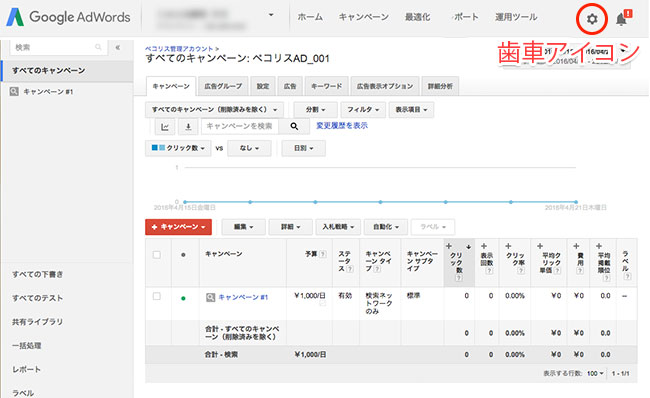Click the help icon beside 予算 header
The height and width of the screenshot is (398, 650).
(323, 254)
